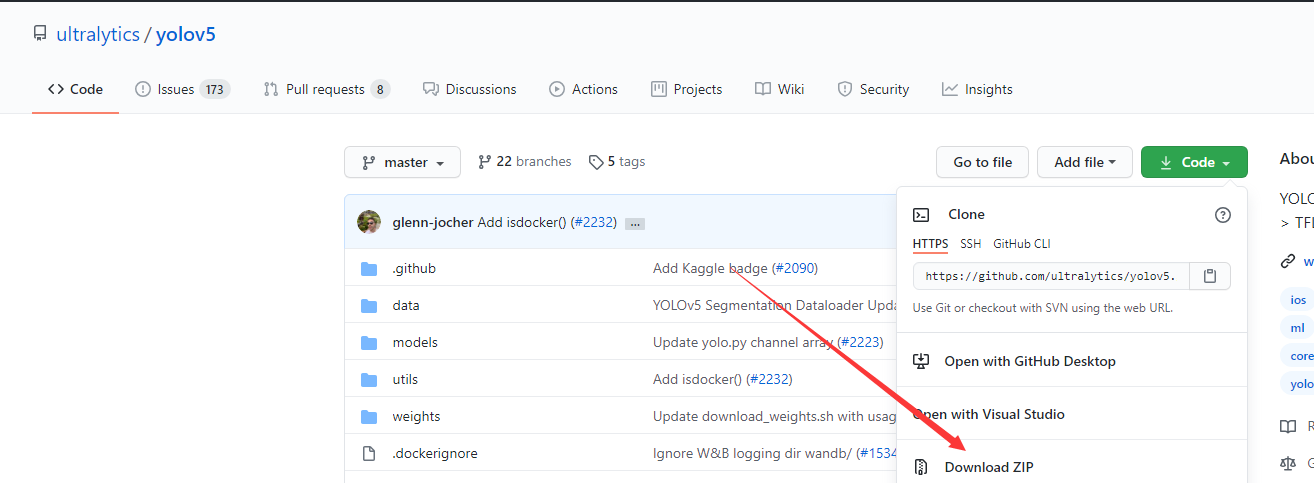Click the yolov5 repository name link

(x=186, y=35)
